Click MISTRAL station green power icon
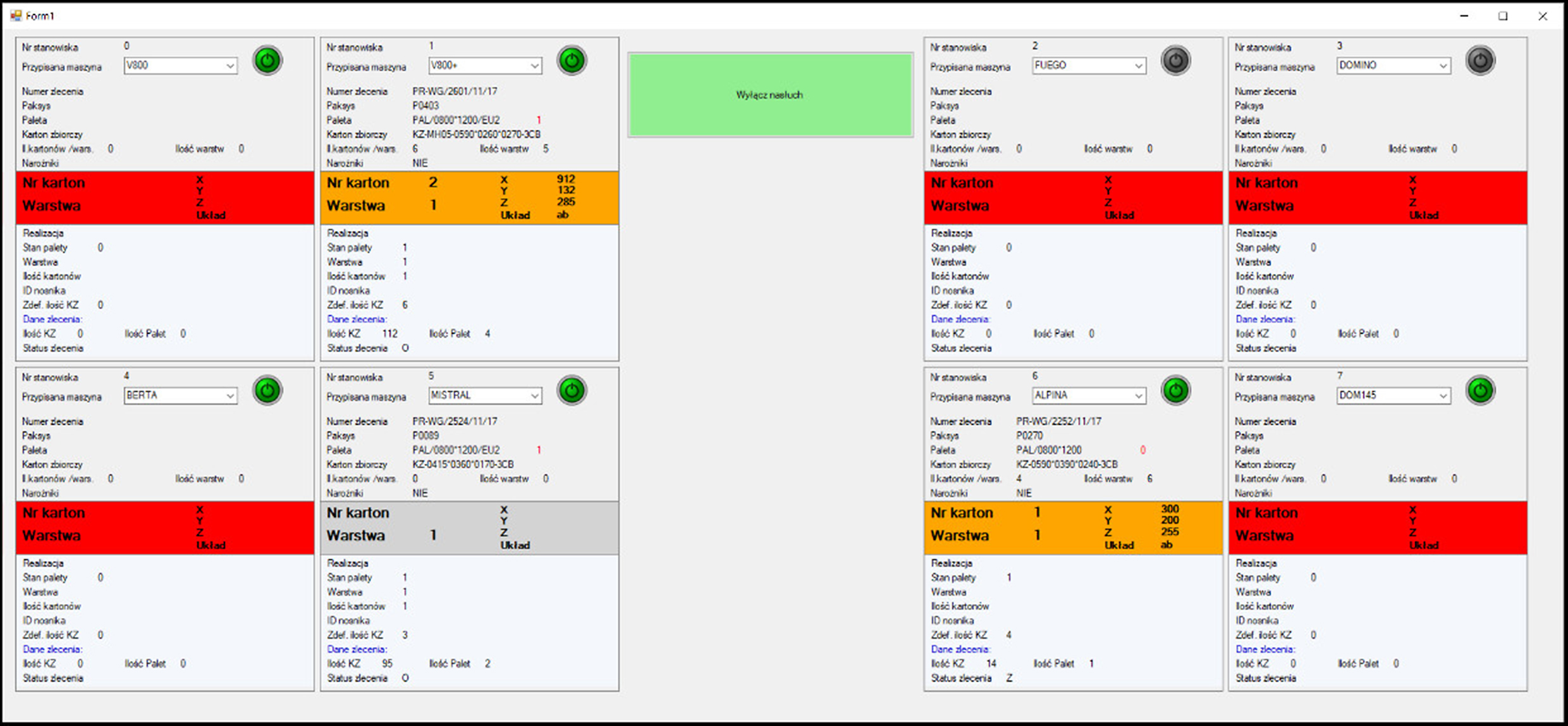The width and height of the screenshot is (1568, 726). pos(572,391)
